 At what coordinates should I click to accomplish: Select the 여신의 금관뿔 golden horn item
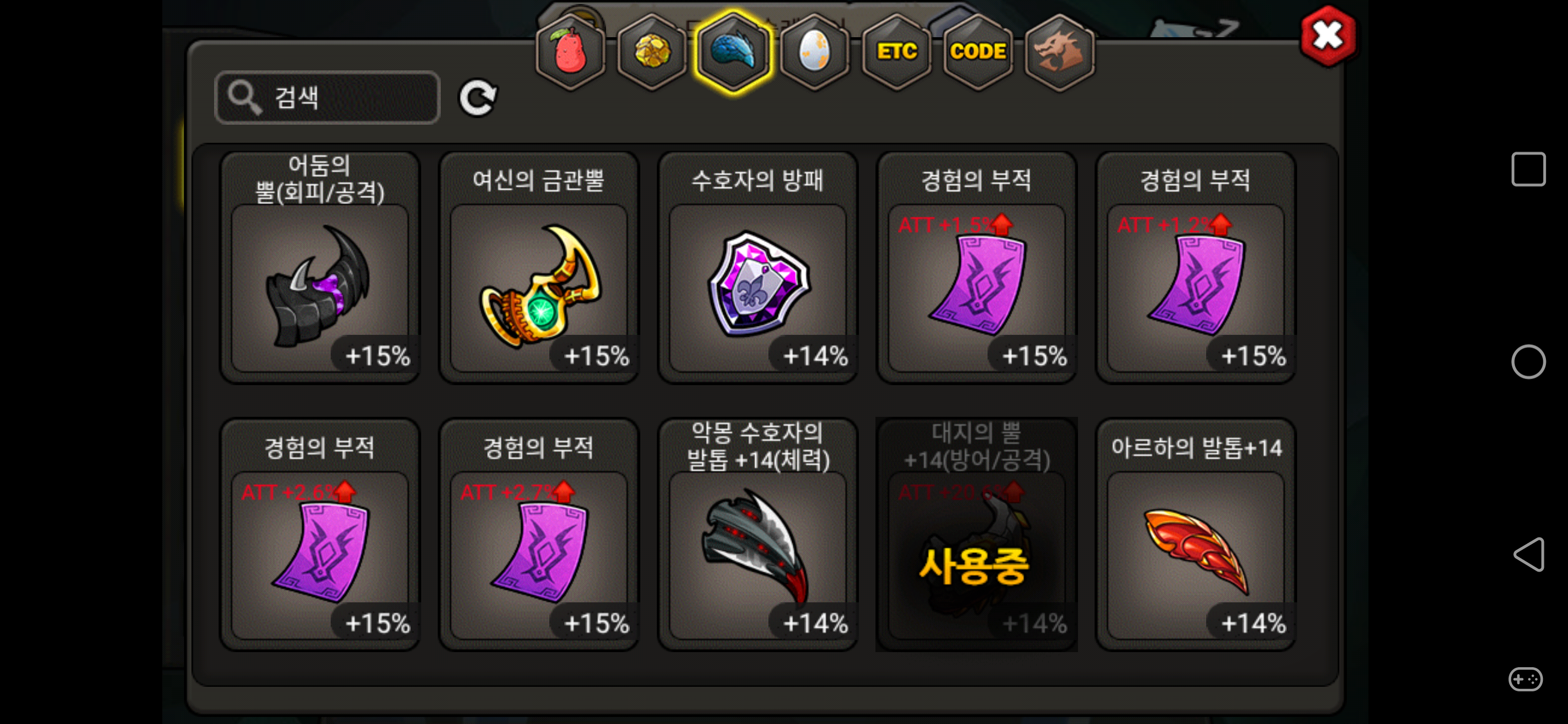tap(539, 267)
